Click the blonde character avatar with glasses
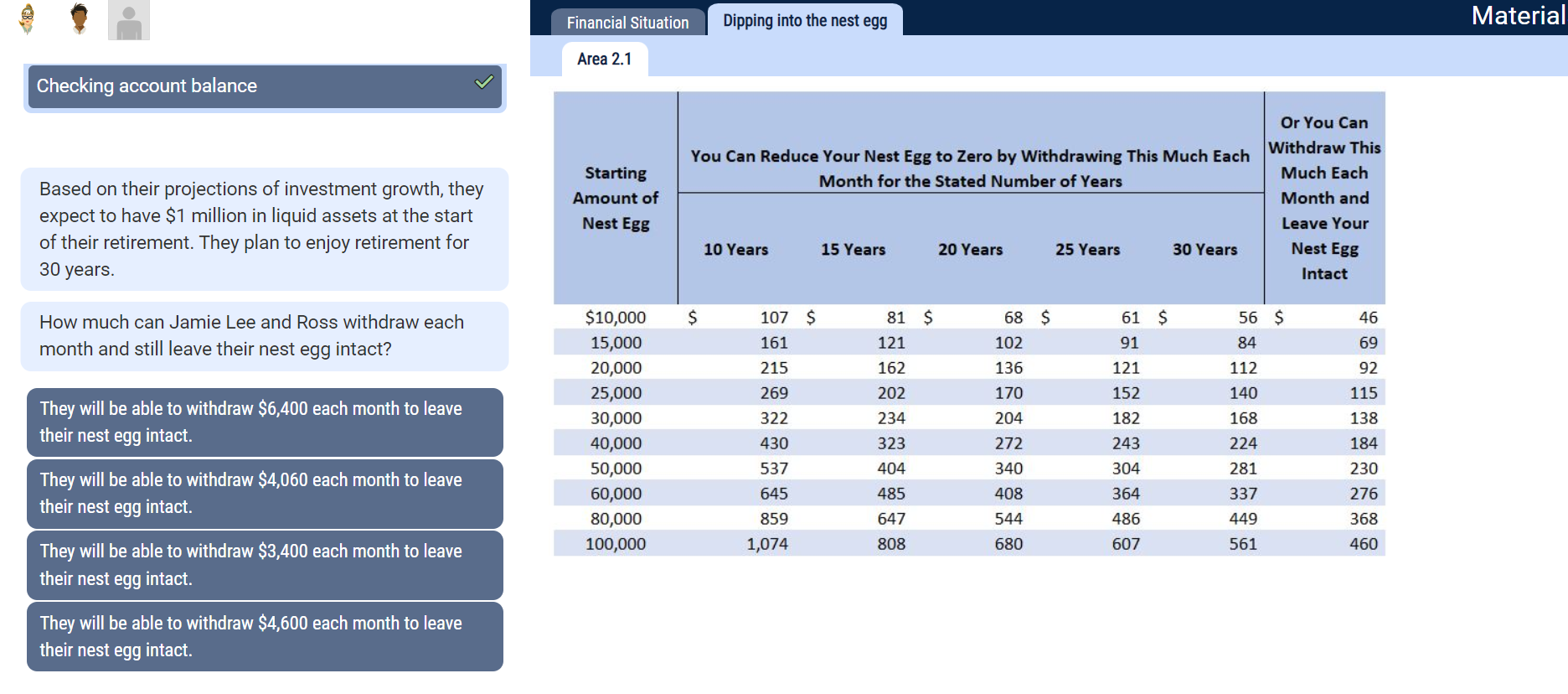The image size is (1568, 694). (28, 18)
